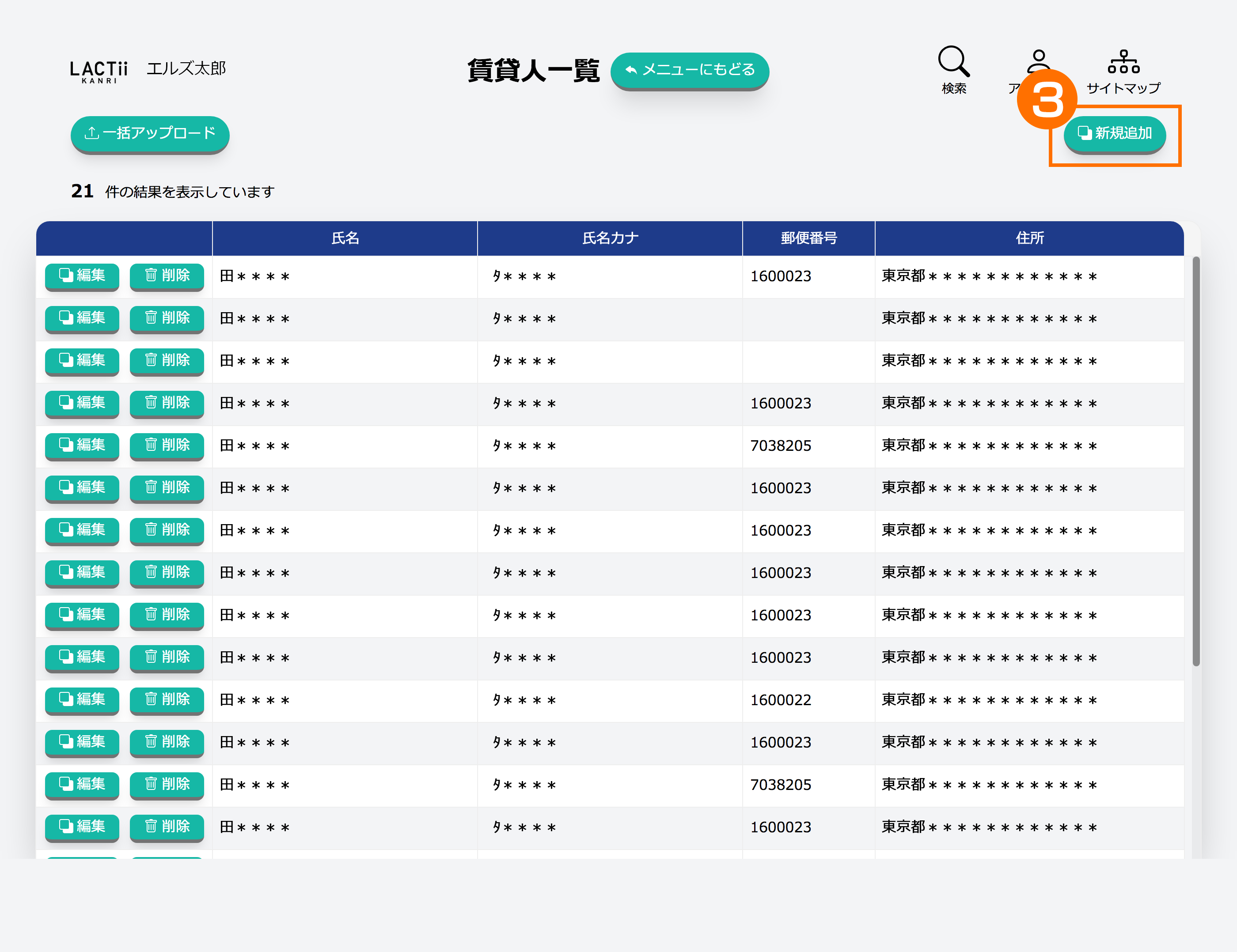The height and width of the screenshot is (952, 1237).
Task: Click the 氏名 column header
Action: tap(345, 238)
